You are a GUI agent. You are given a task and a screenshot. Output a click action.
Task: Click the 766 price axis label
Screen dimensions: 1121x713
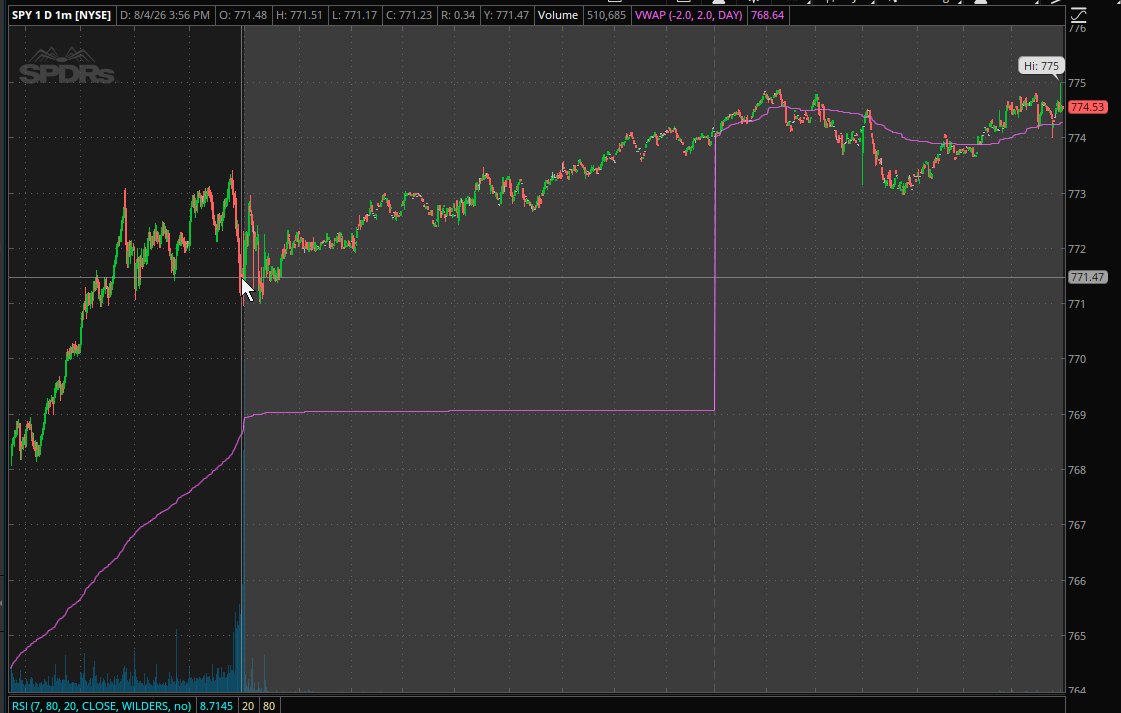coord(1077,581)
